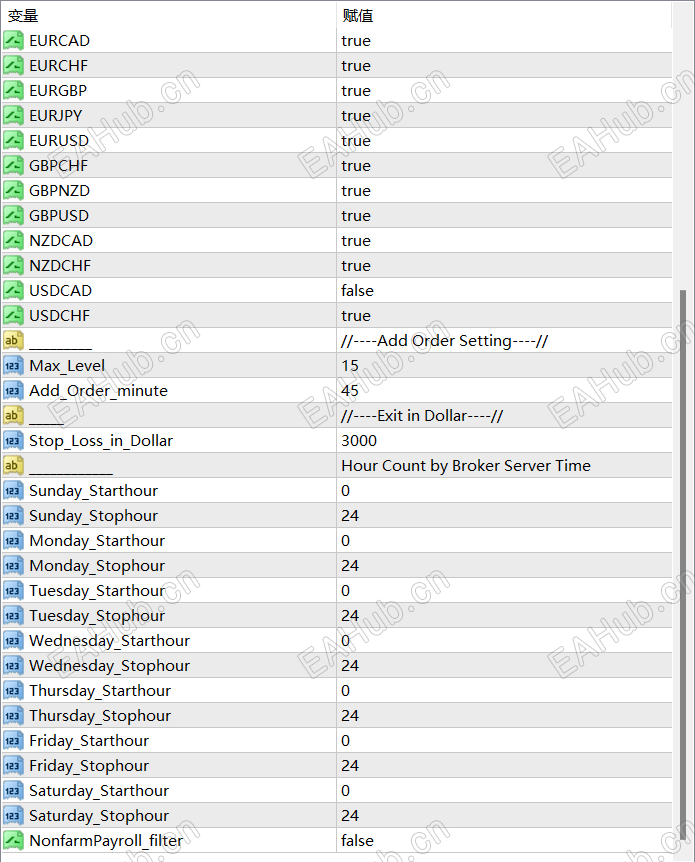
Task: Click the string icon beside Exit in Dollar
Action: point(13,416)
